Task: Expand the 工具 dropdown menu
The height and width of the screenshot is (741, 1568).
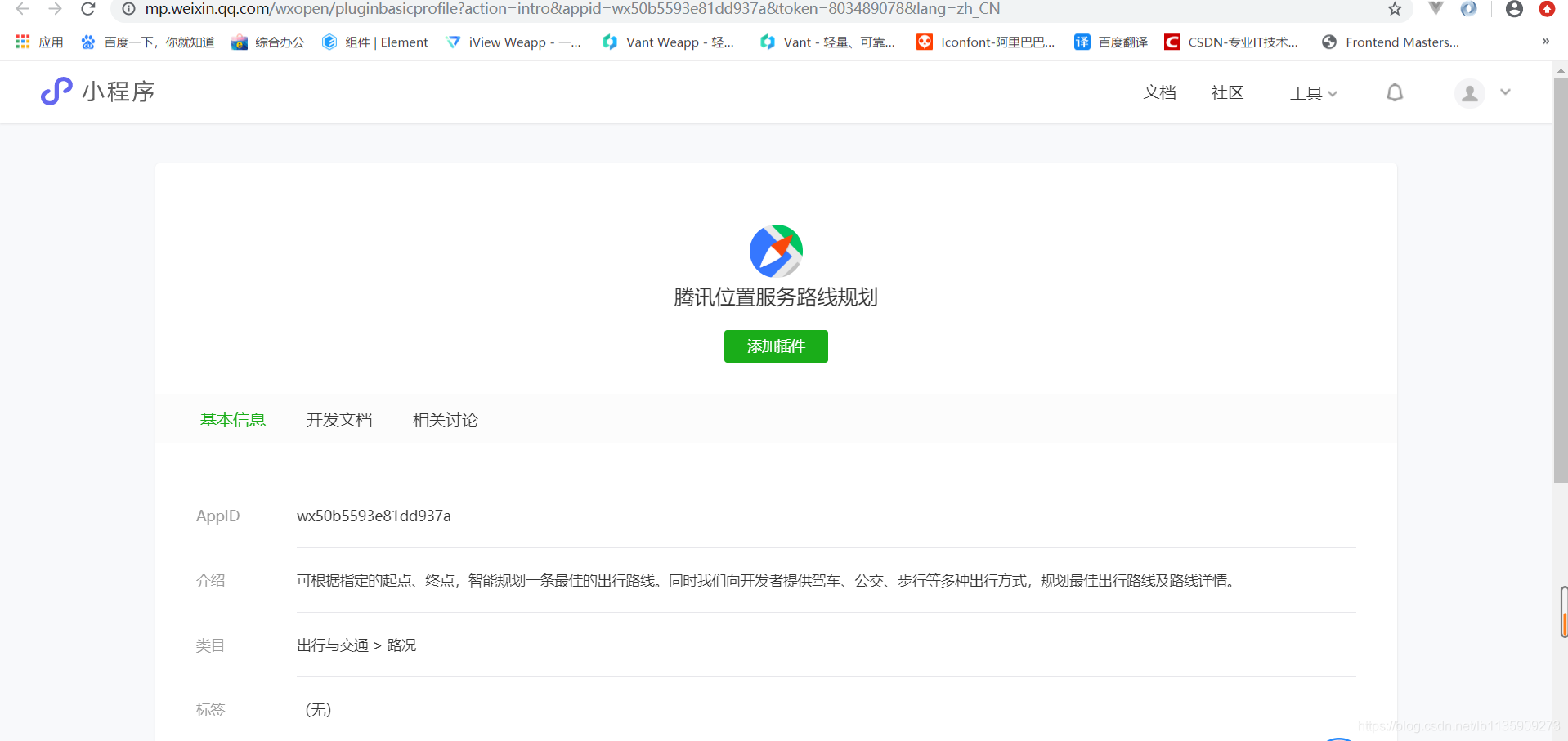Action: pyautogui.click(x=1314, y=93)
